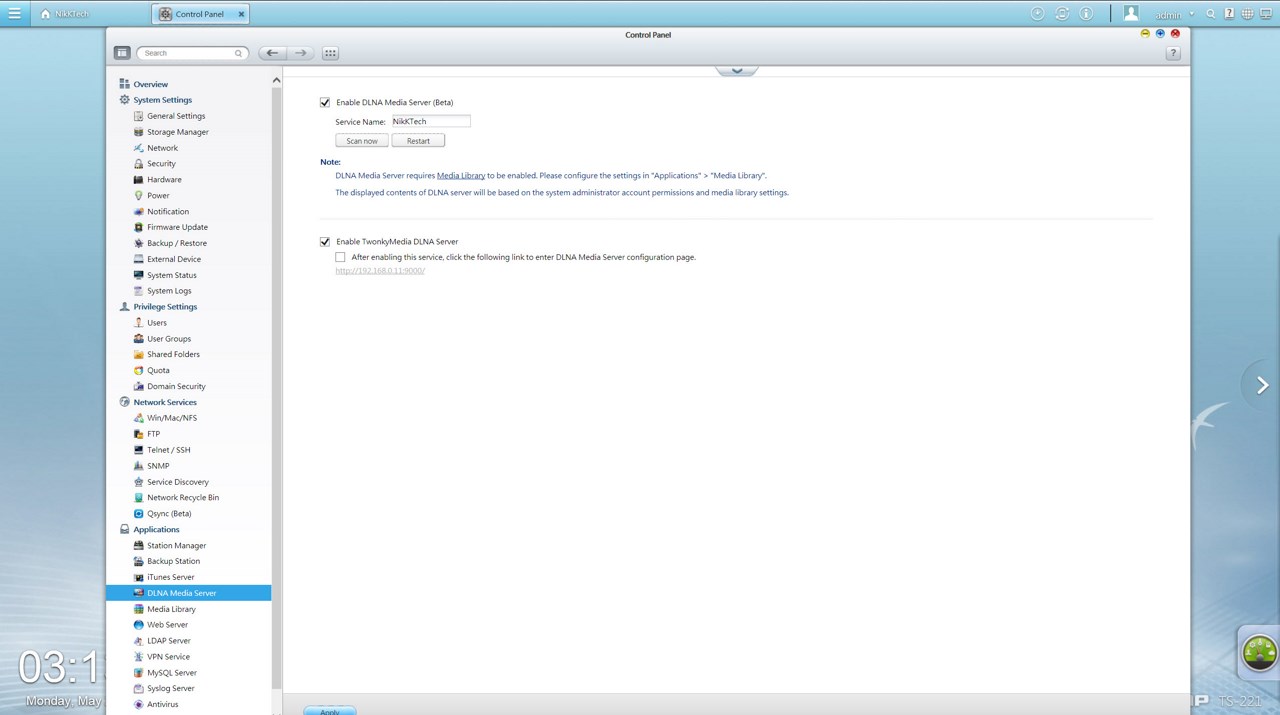Select VPN Service in sidebar

(168, 657)
